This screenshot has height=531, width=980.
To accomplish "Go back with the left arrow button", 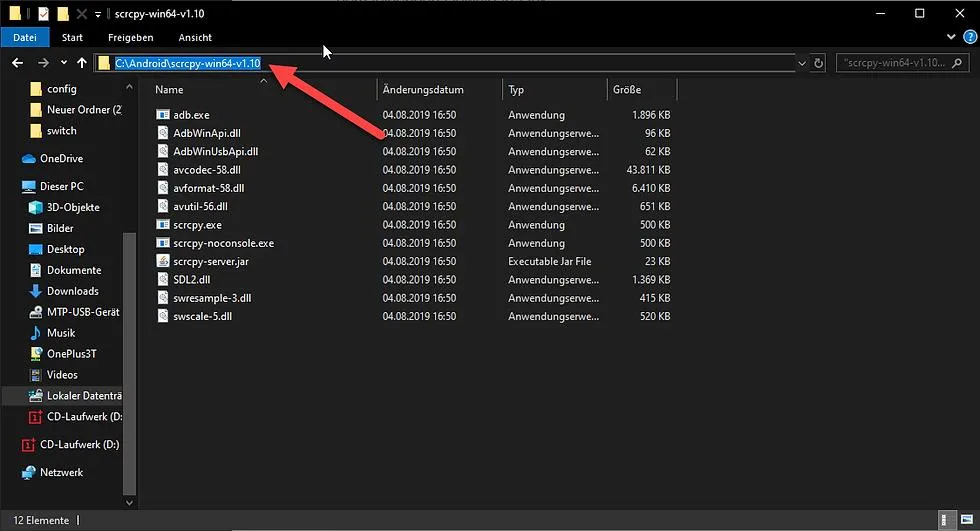I will point(18,62).
